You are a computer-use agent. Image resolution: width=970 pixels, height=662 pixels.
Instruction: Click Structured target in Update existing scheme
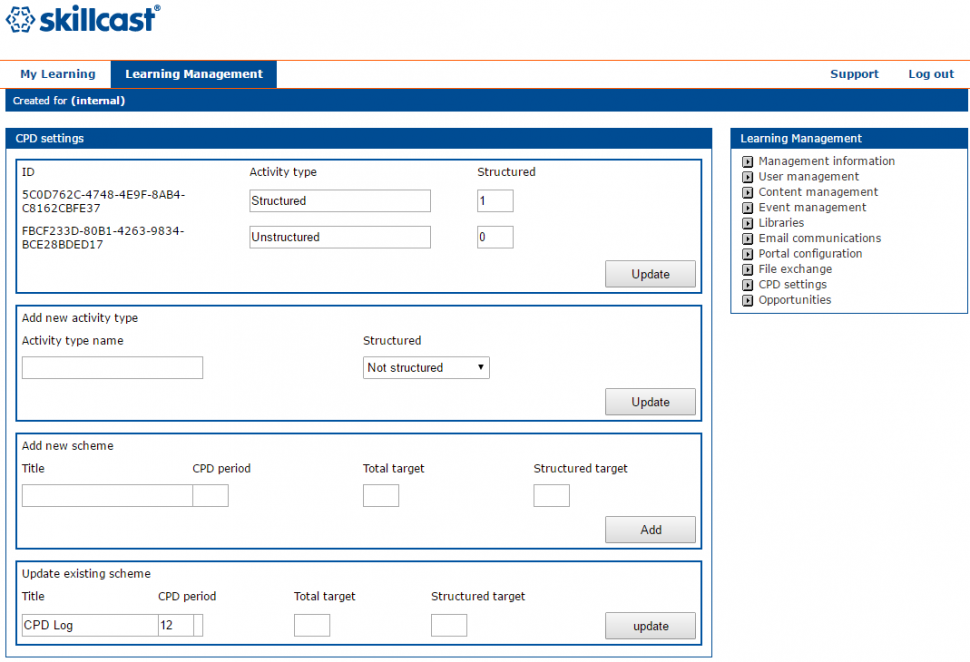click(x=449, y=625)
